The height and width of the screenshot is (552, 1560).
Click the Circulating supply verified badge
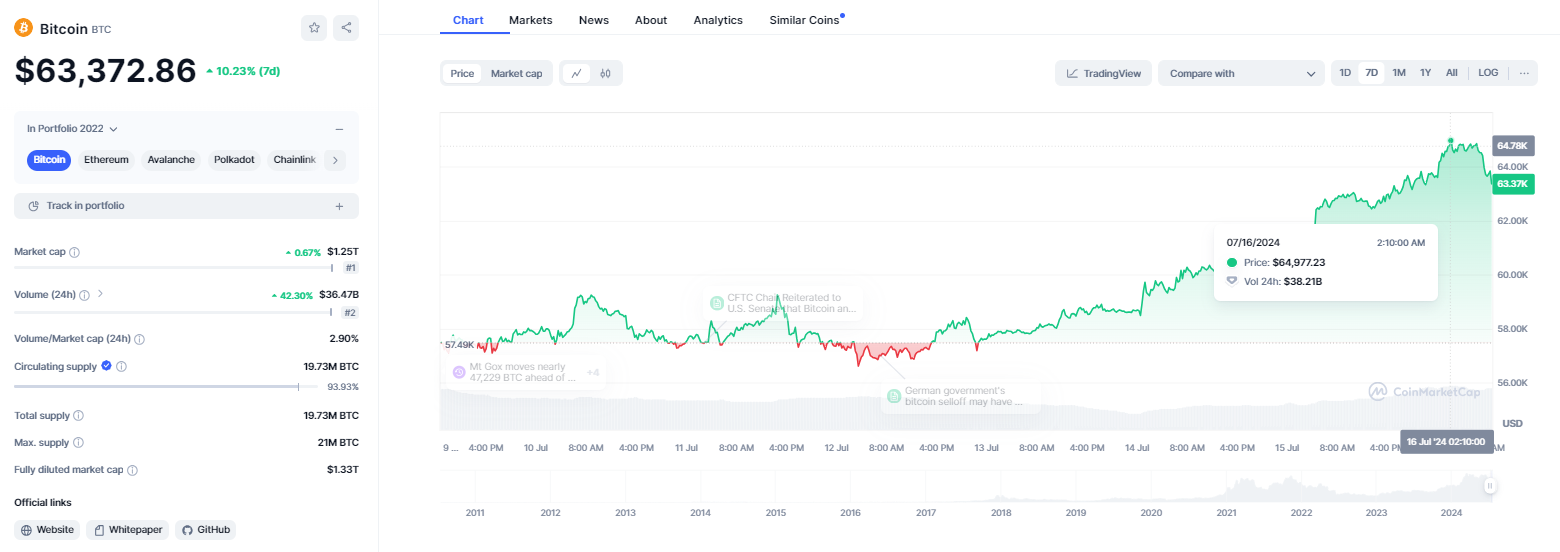(106, 366)
